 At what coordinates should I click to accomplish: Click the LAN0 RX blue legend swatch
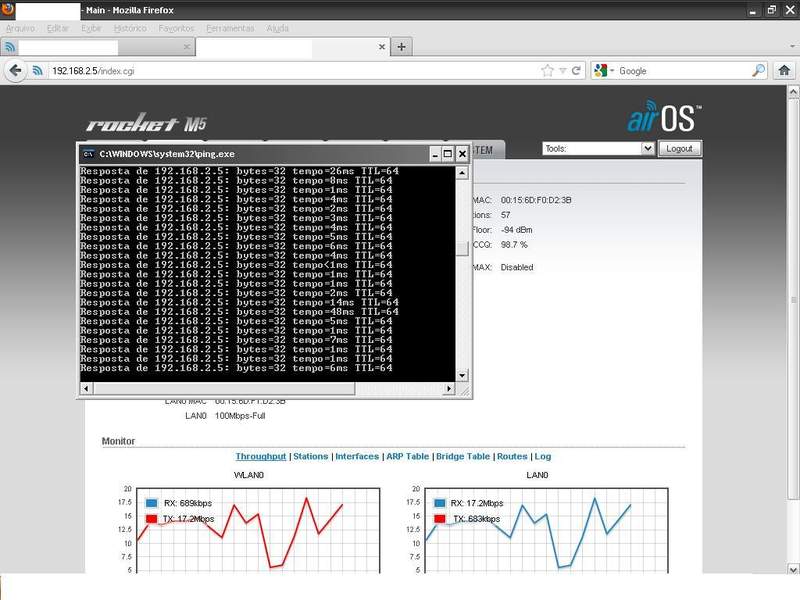point(440,503)
